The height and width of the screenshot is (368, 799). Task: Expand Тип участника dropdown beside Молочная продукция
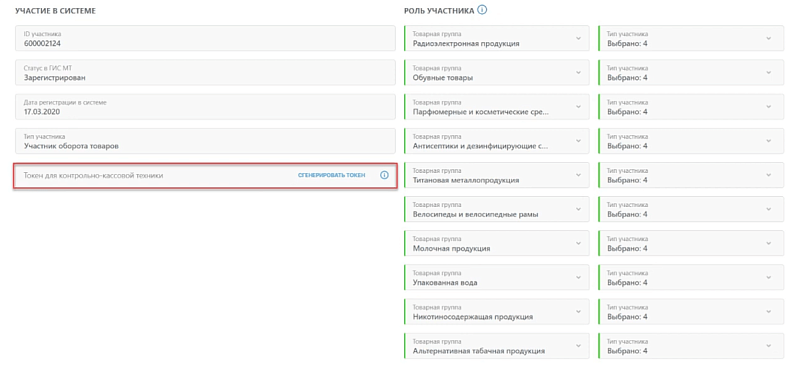point(691,243)
